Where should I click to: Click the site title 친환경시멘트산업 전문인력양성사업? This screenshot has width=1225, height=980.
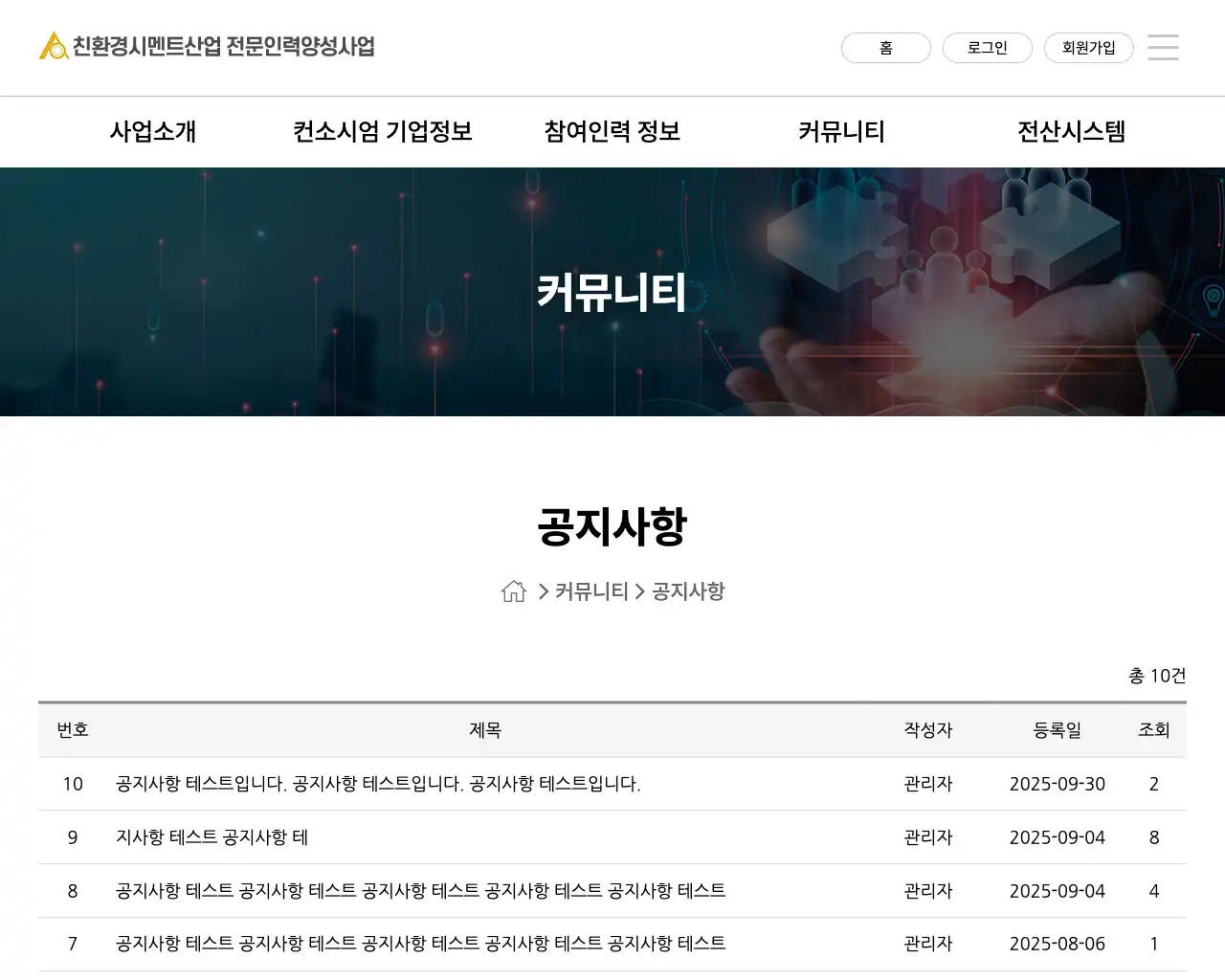pyautogui.click(x=224, y=46)
